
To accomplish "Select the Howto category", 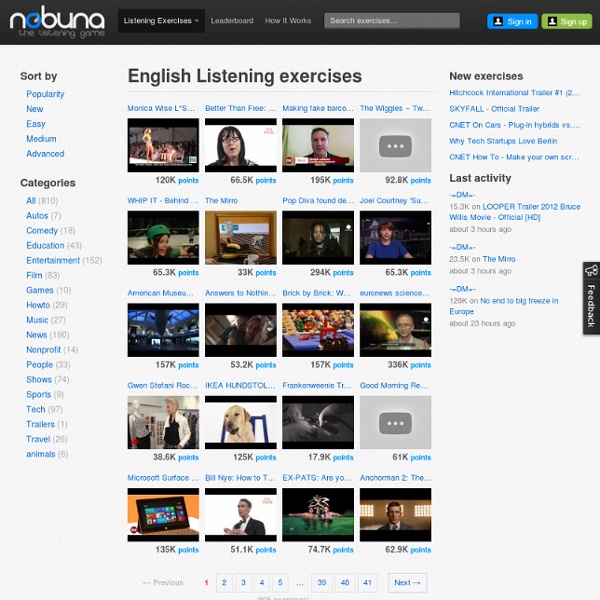I will coord(38,305).
